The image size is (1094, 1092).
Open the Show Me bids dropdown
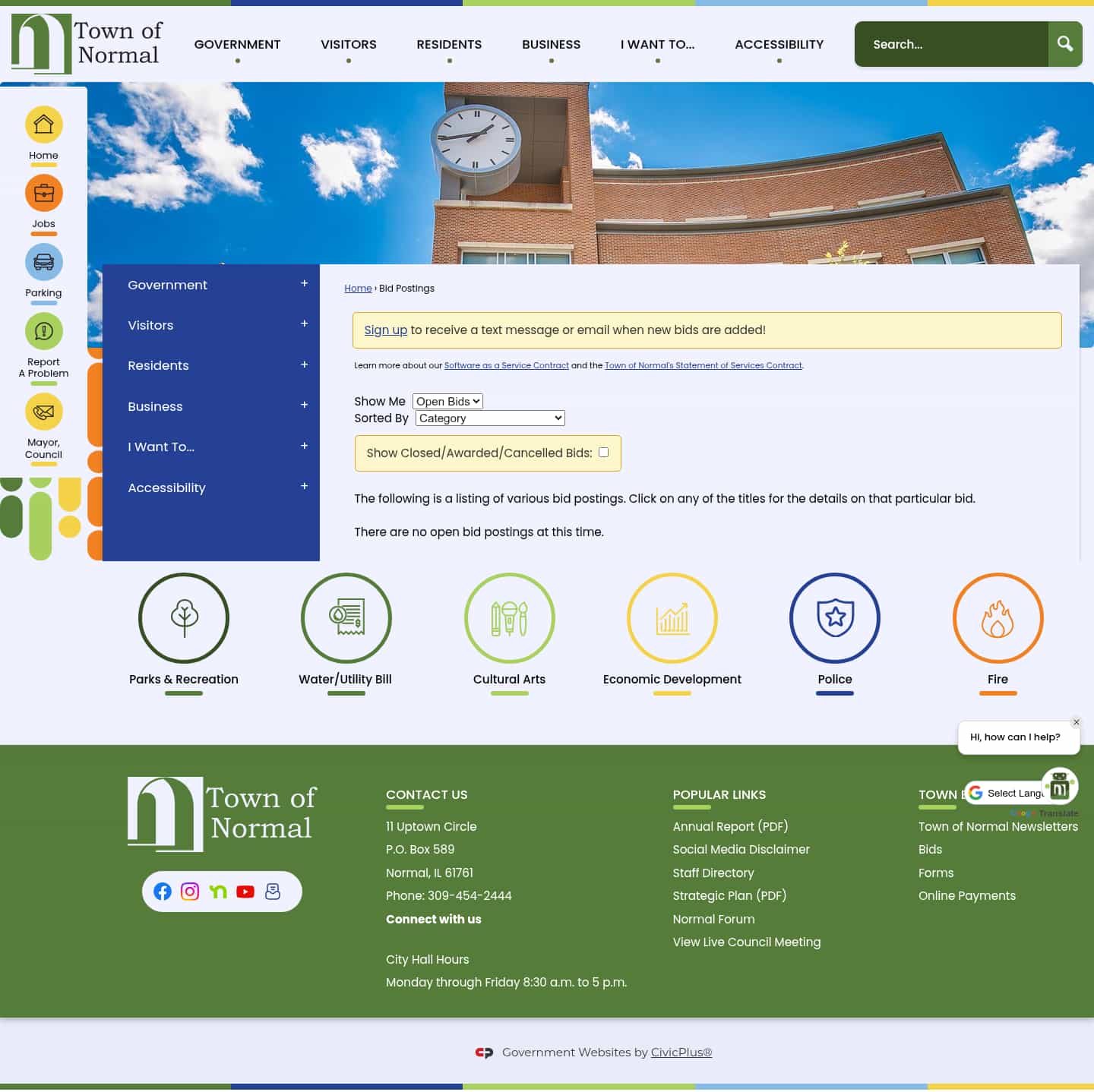(x=447, y=401)
